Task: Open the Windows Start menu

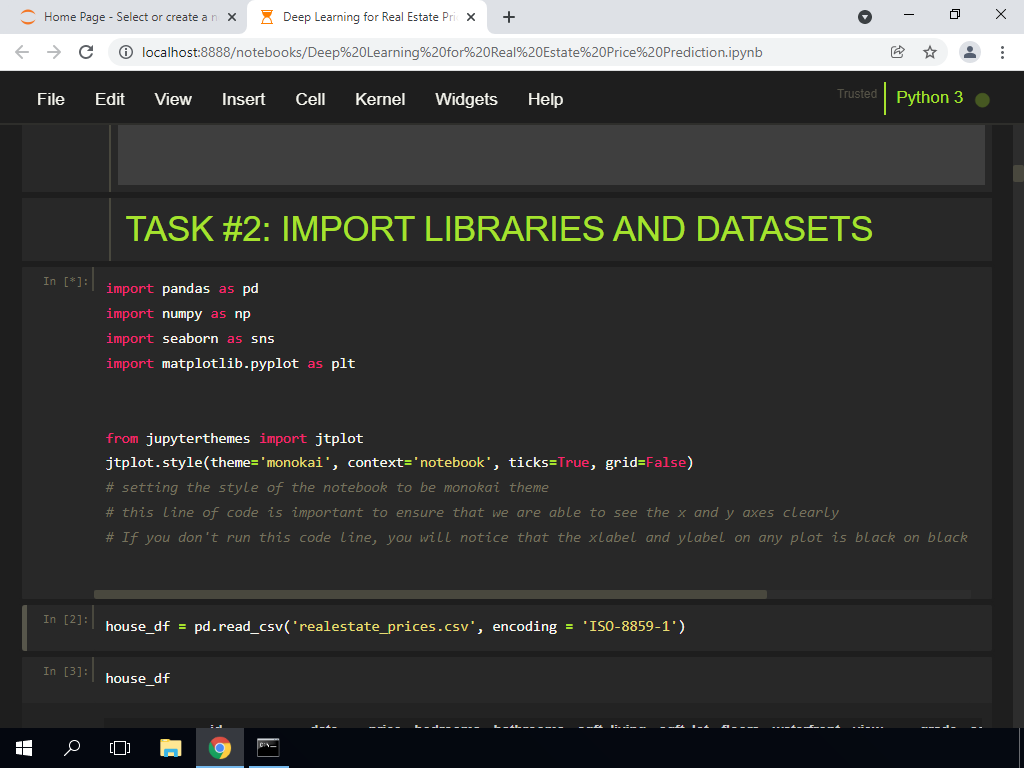Action: click(24, 747)
